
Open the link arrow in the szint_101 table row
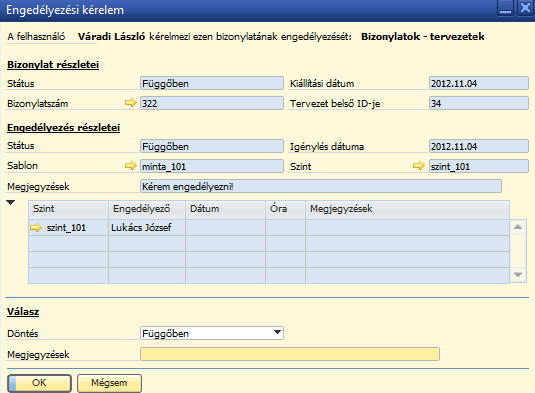(x=36, y=227)
